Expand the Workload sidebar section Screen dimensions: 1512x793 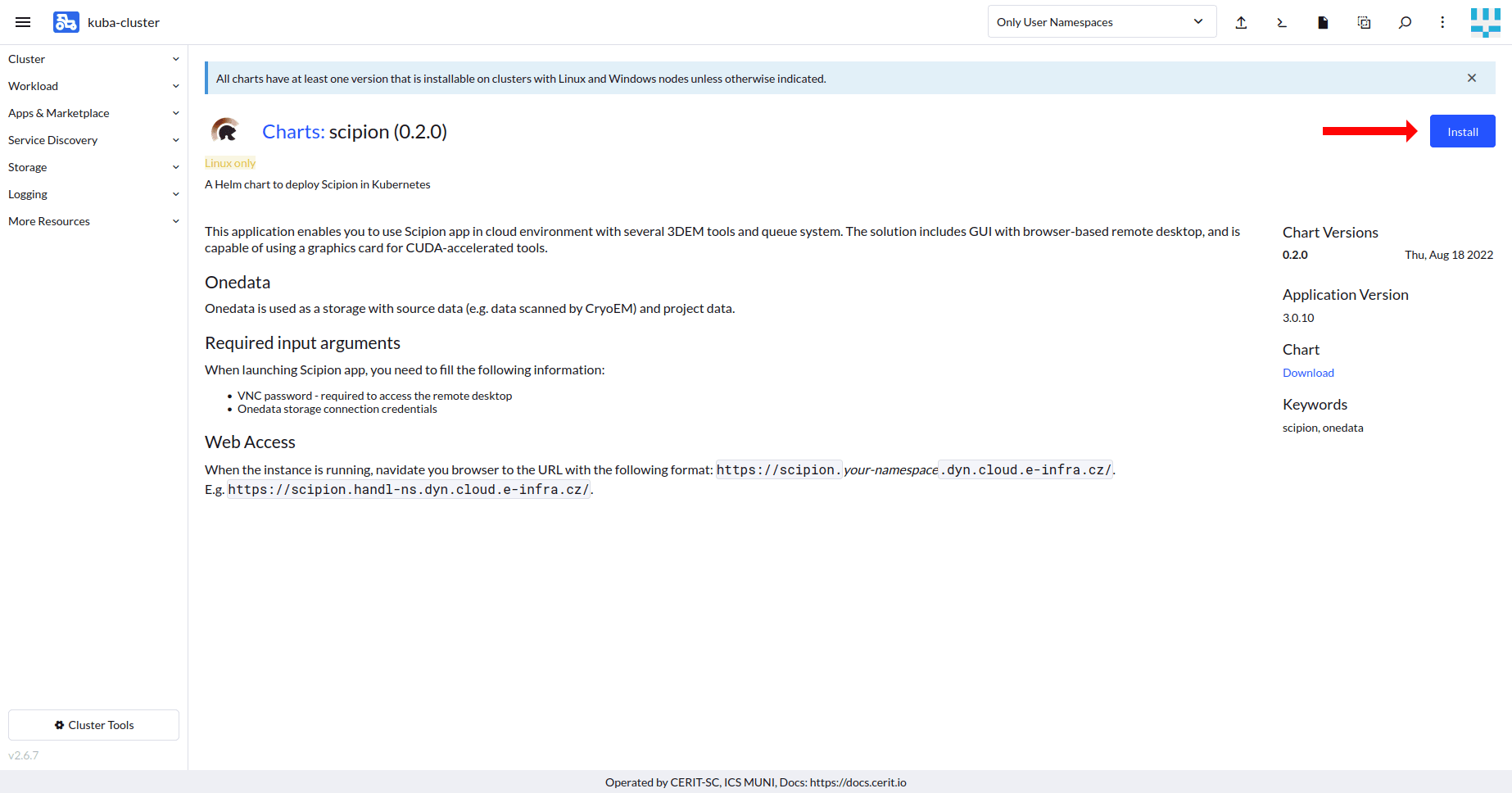(x=175, y=86)
